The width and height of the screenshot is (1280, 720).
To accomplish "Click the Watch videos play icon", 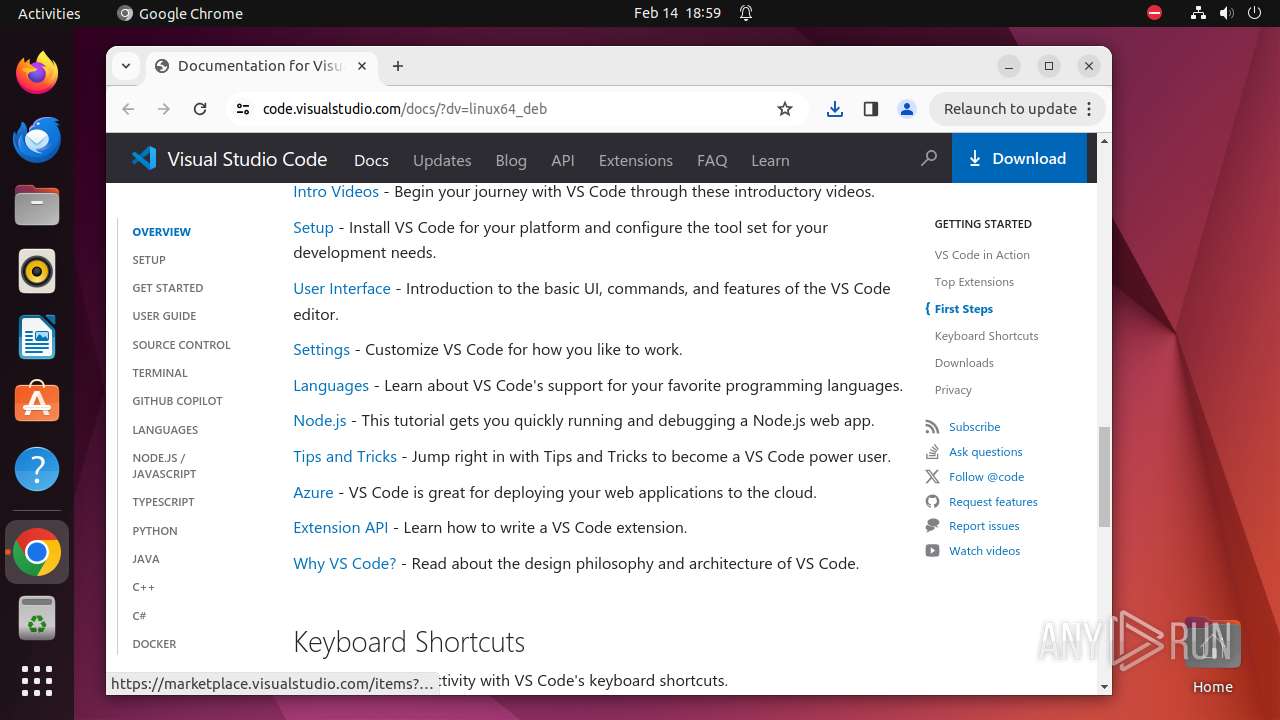I will (x=932, y=551).
